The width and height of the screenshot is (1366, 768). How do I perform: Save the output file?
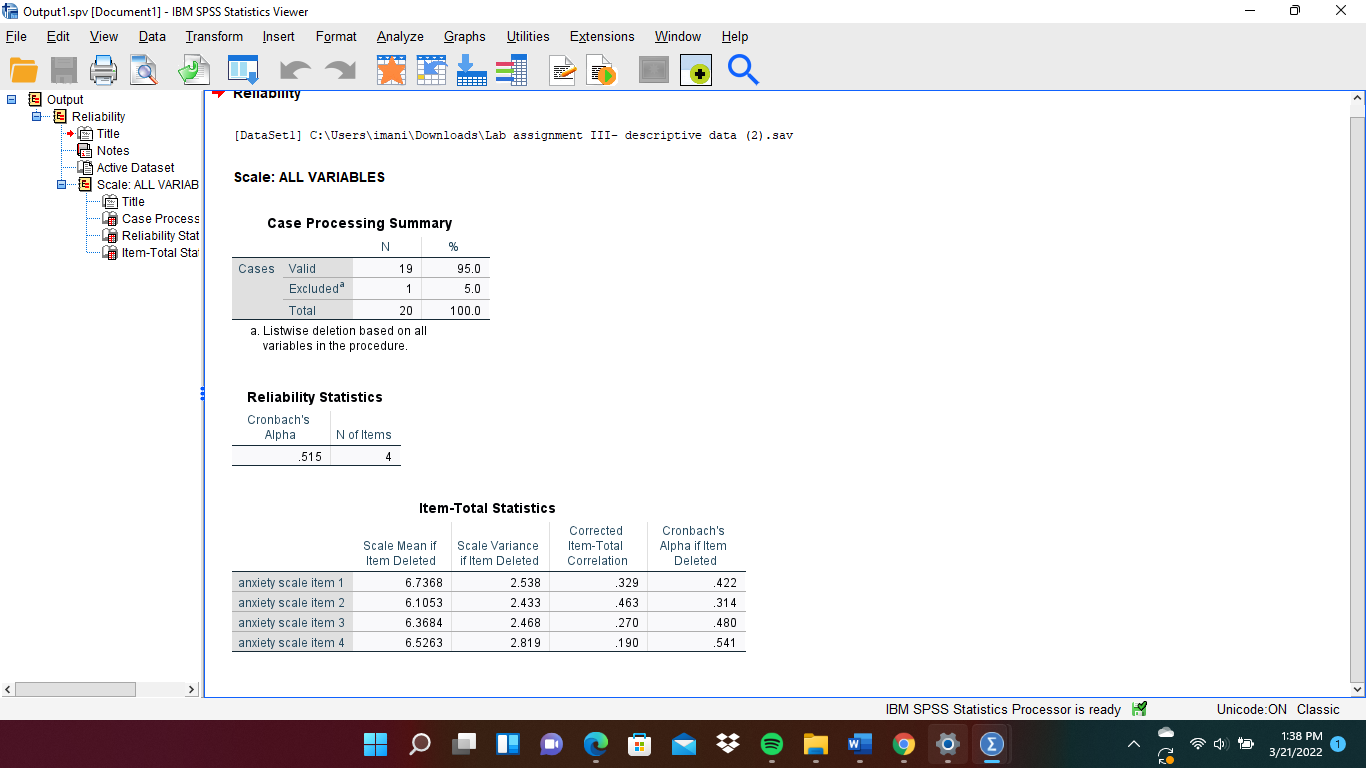tap(64, 71)
